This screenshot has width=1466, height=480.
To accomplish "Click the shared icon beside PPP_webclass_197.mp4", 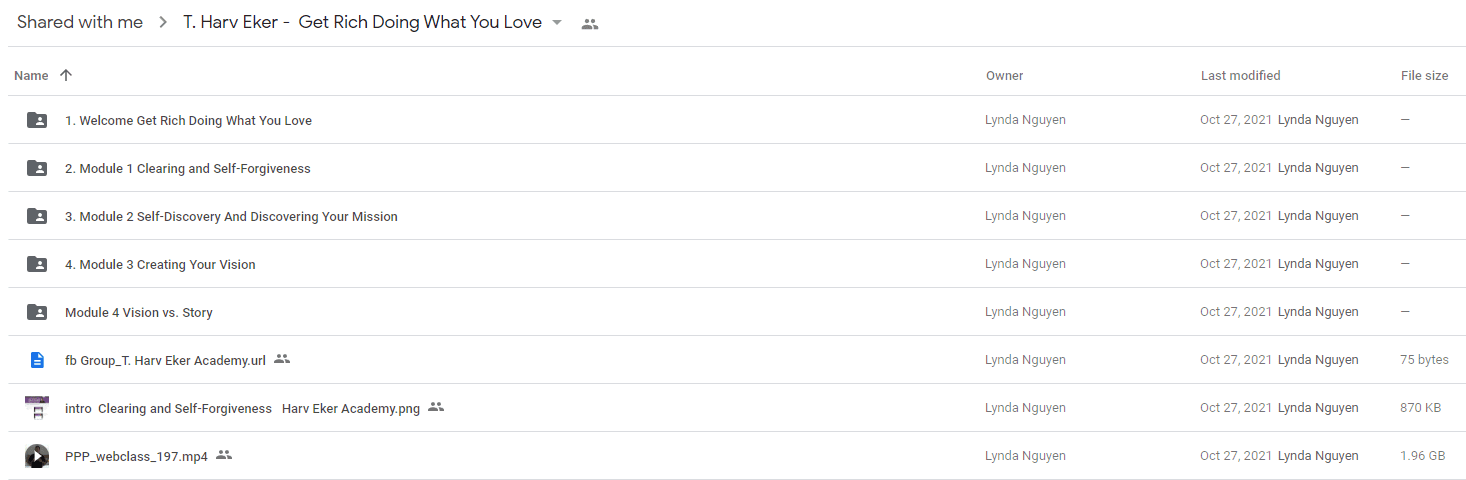I will 224,455.
